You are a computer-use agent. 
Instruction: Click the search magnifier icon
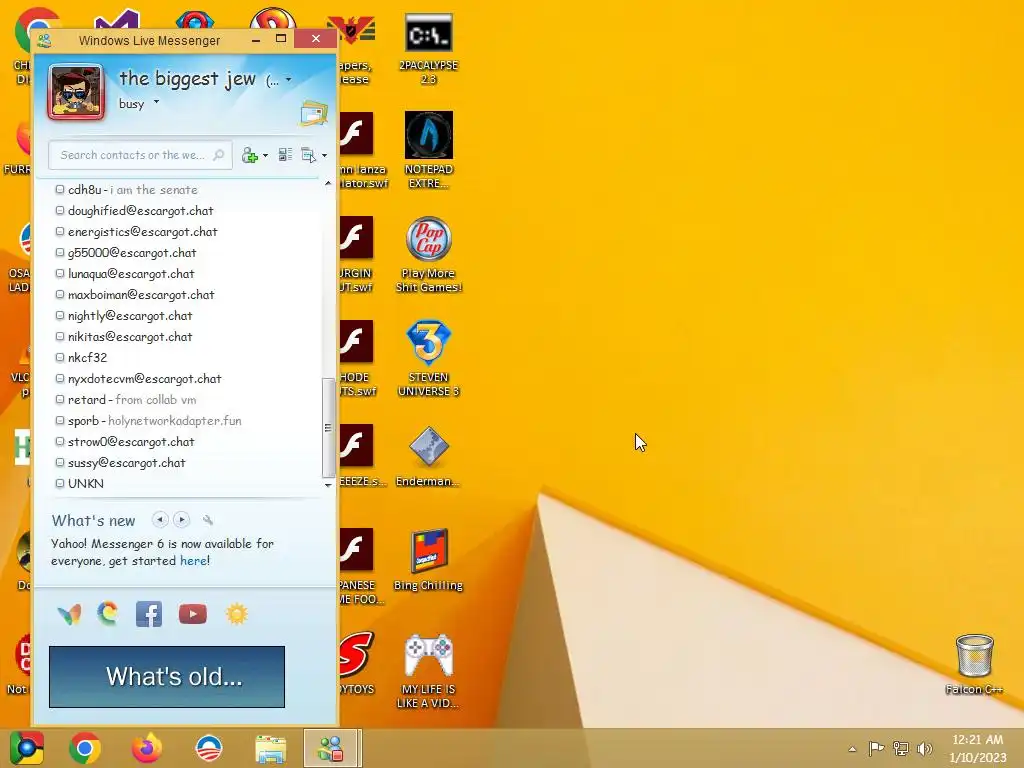click(x=219, y=155)
